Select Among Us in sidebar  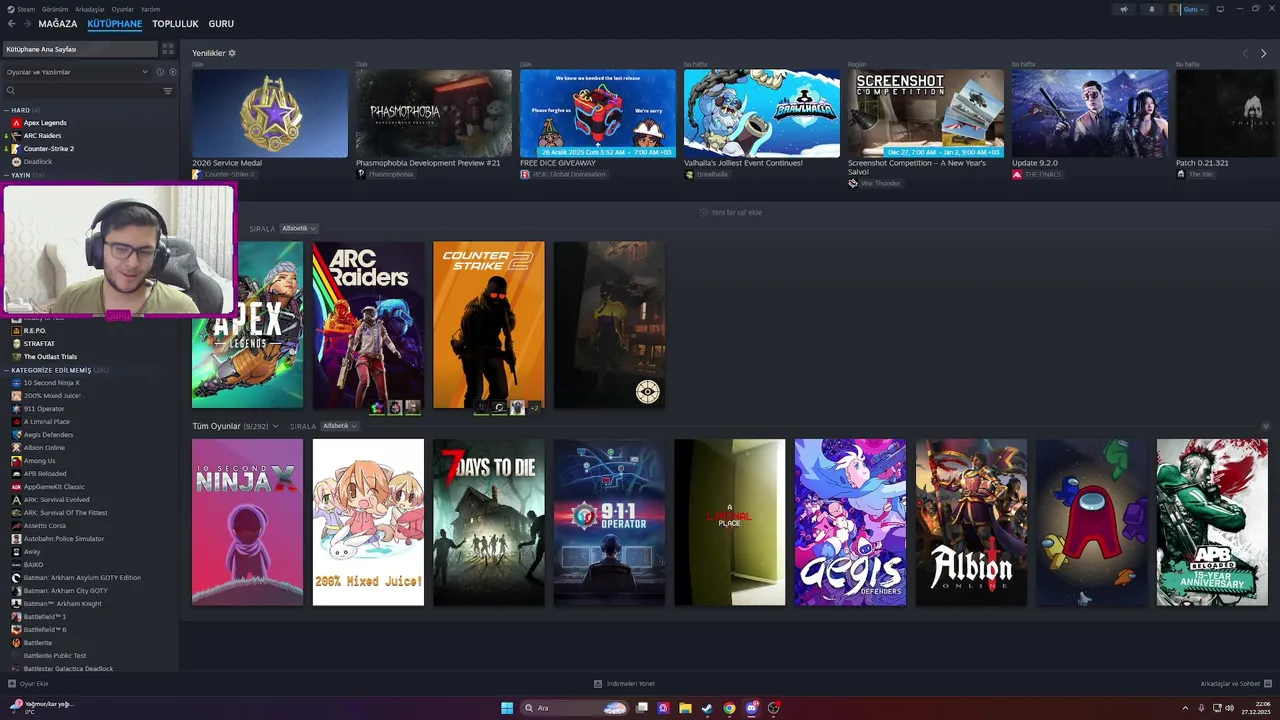tap(40, 461)
